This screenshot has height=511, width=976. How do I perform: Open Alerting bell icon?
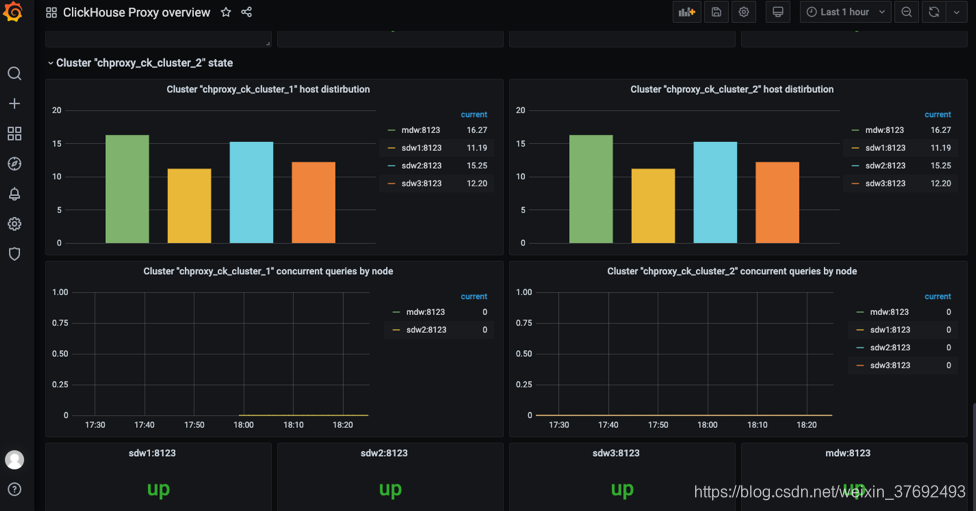[14, 194]
